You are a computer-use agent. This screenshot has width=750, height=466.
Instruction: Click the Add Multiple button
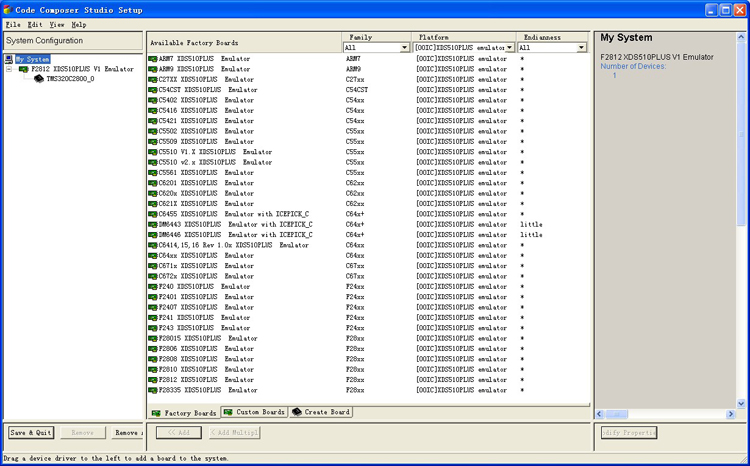(x=234, y=433)
